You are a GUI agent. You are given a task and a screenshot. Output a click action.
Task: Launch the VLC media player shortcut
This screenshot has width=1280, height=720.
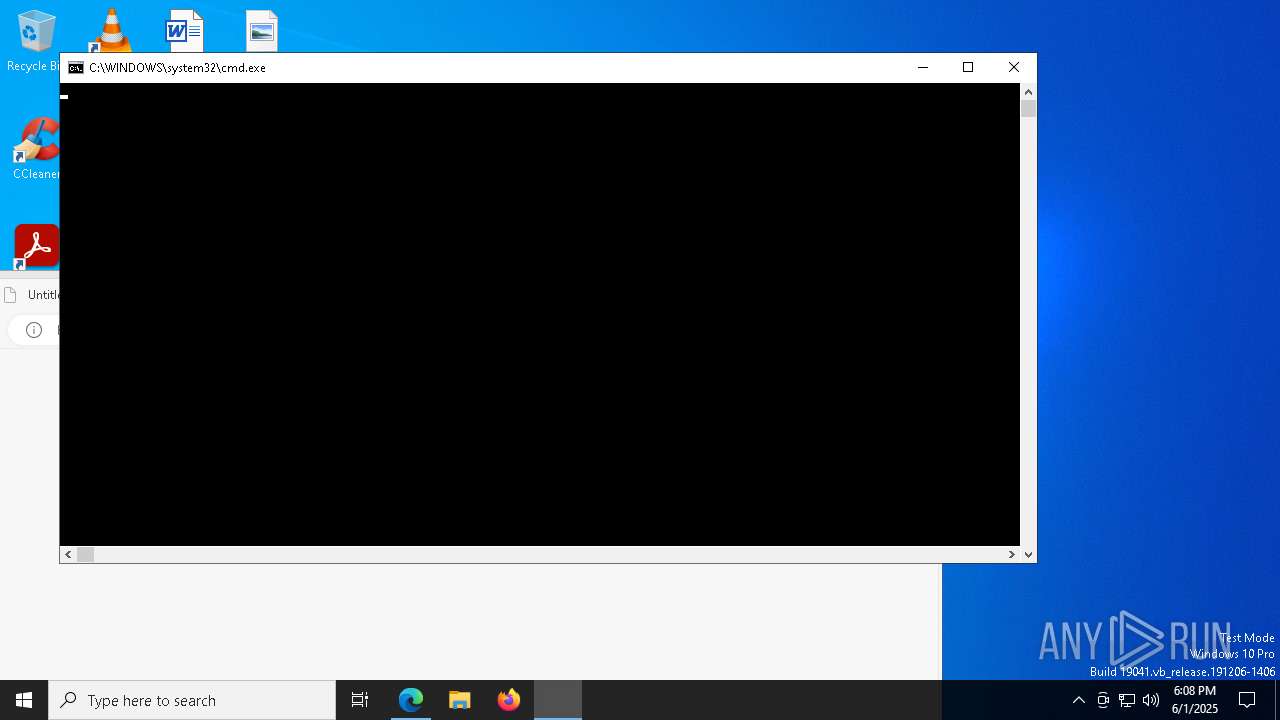coord(111,30)
